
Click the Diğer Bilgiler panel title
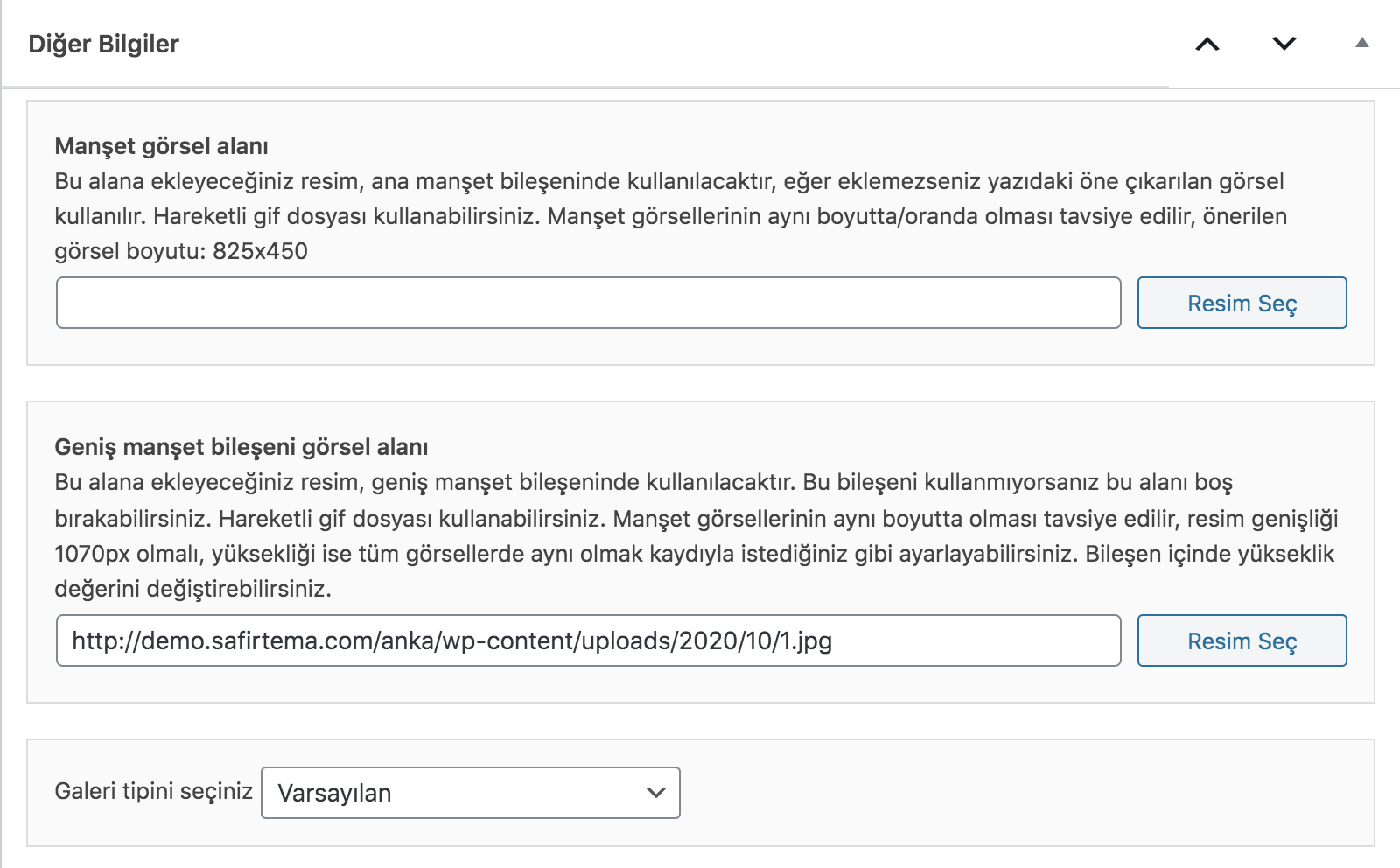[103, 44]
